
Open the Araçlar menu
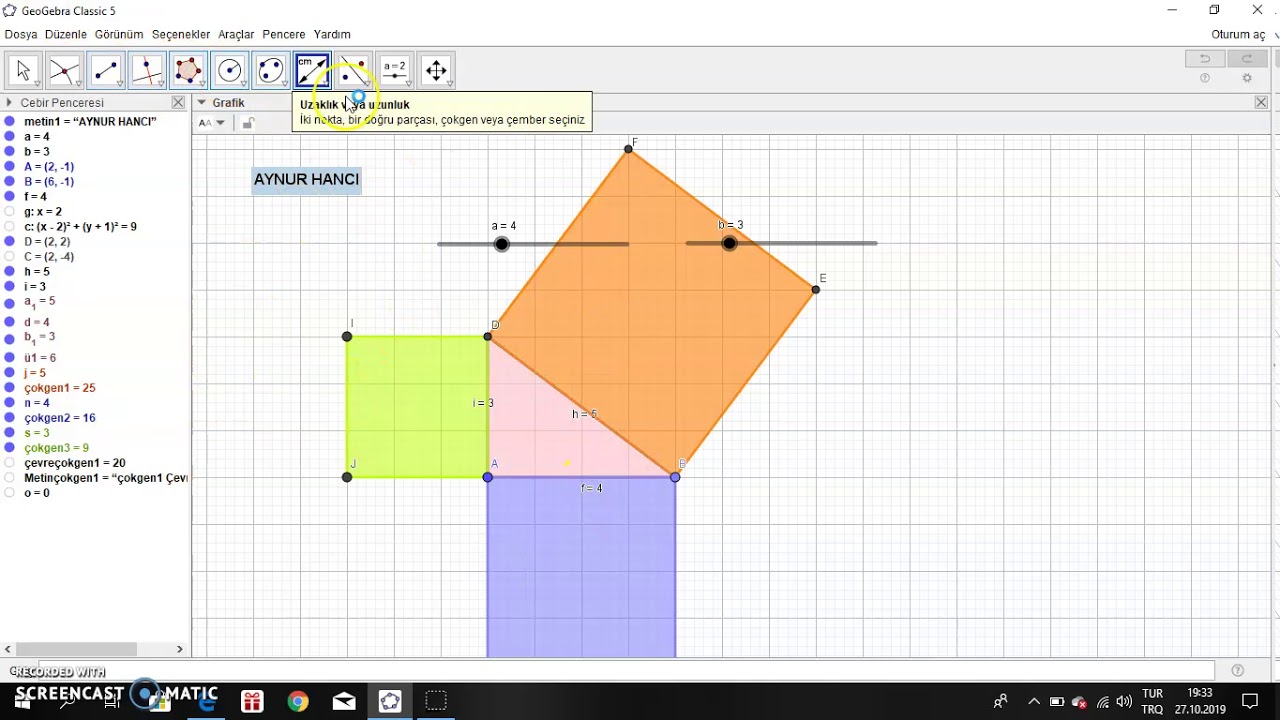(236, 35)
